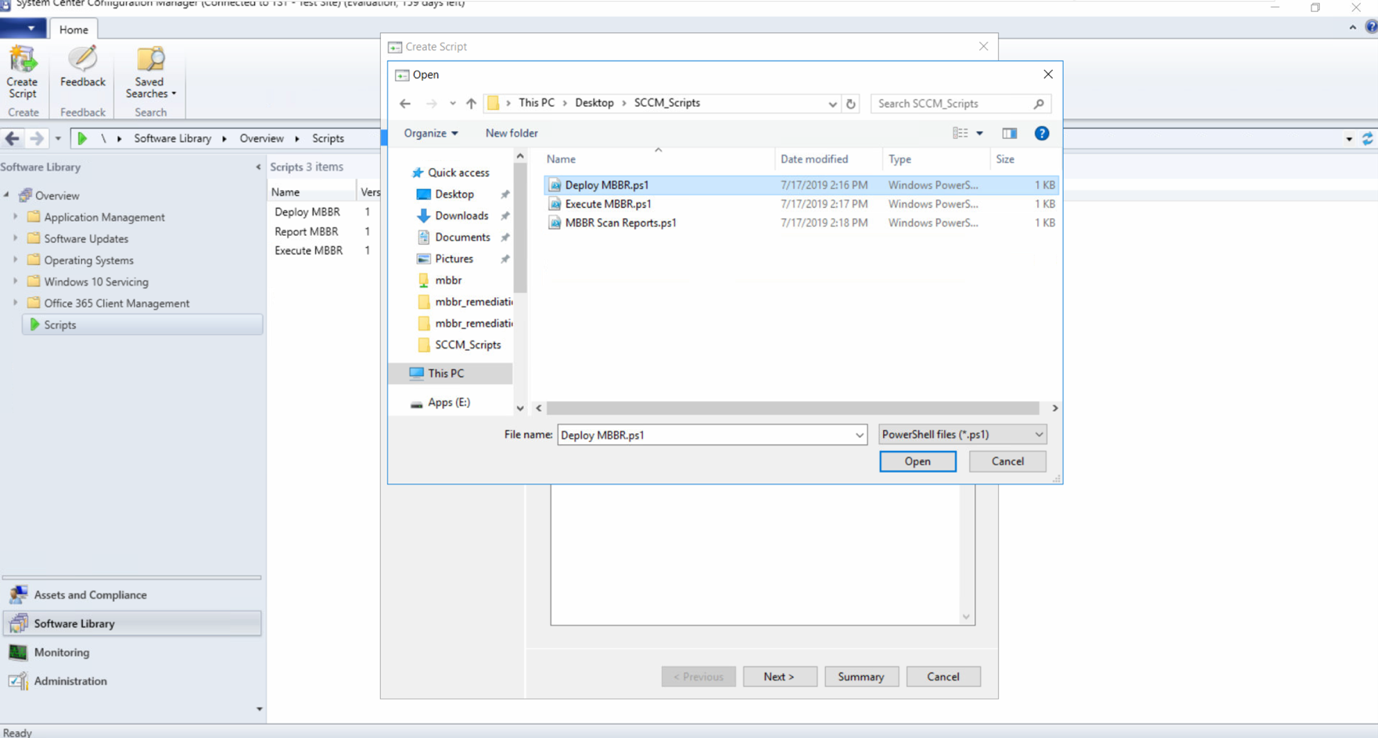Select the MBBR Scan Reports.ps1 file

[801, 223]
